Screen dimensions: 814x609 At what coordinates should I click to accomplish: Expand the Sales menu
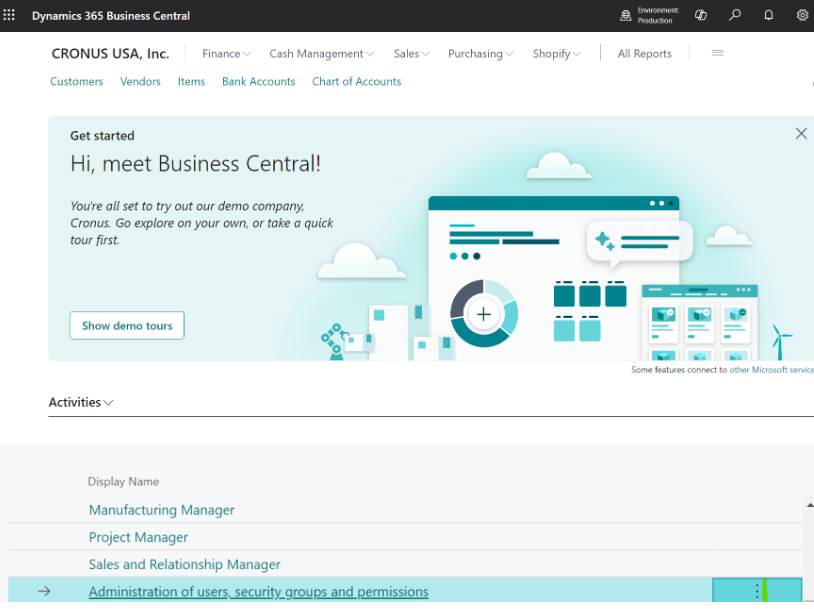[x=411, y=53]
